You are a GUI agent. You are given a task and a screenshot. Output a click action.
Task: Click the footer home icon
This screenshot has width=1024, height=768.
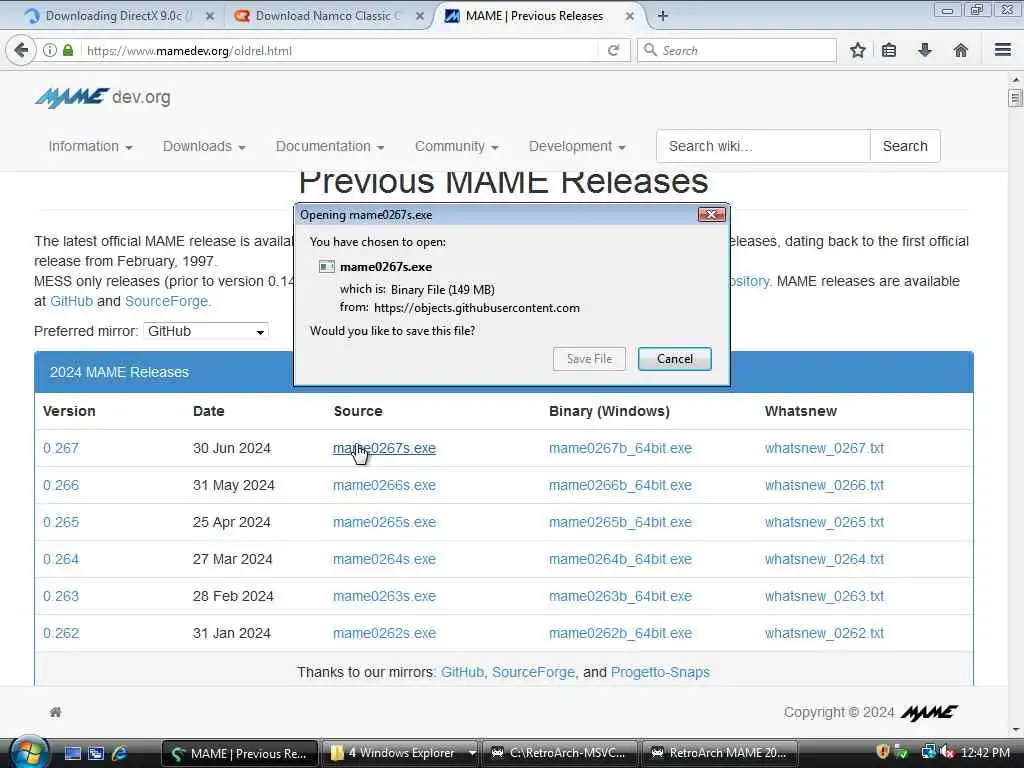(x=56, y=712)
